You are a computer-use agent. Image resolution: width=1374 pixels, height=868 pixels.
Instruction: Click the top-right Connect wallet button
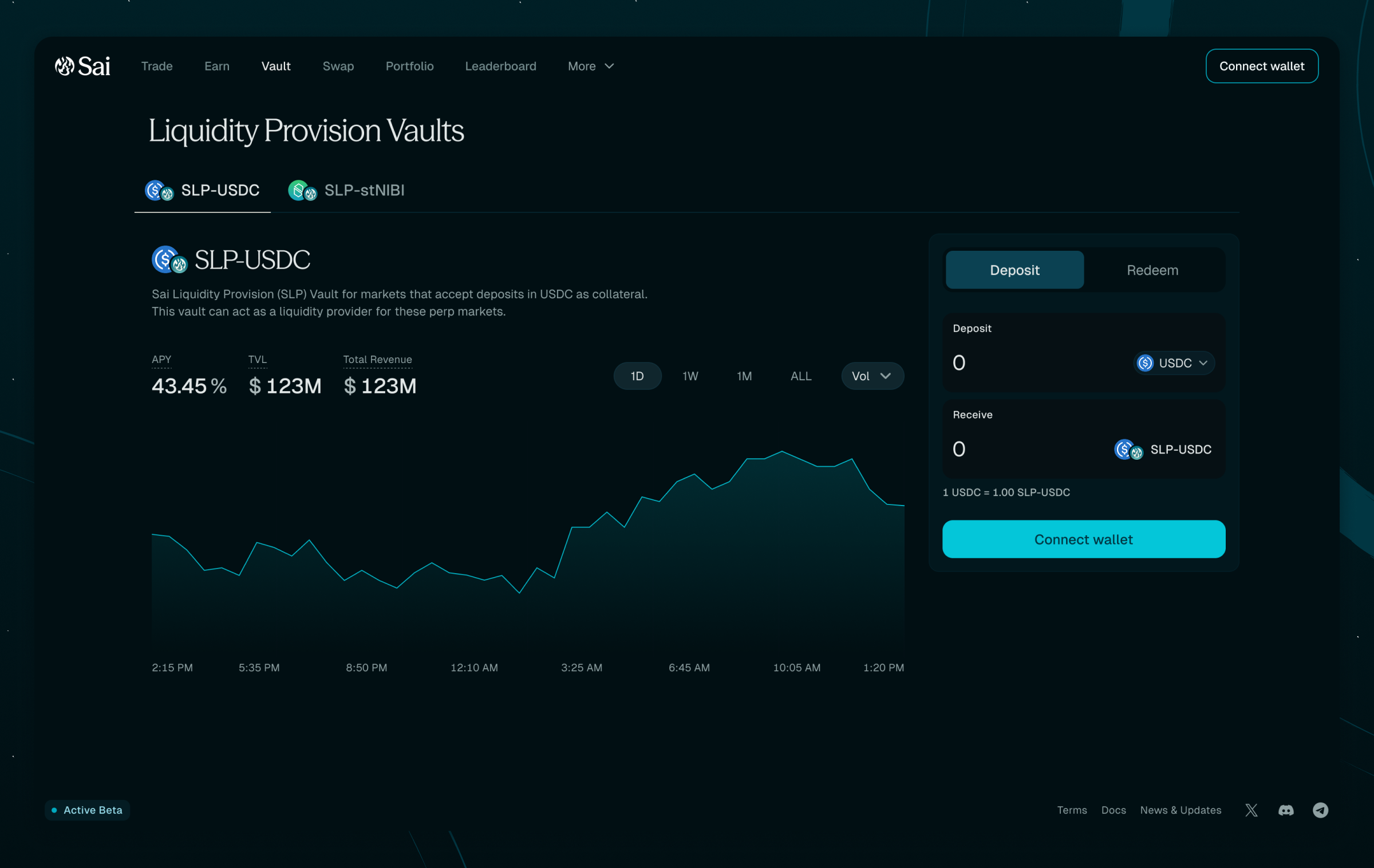click(x=1261, y=66)
